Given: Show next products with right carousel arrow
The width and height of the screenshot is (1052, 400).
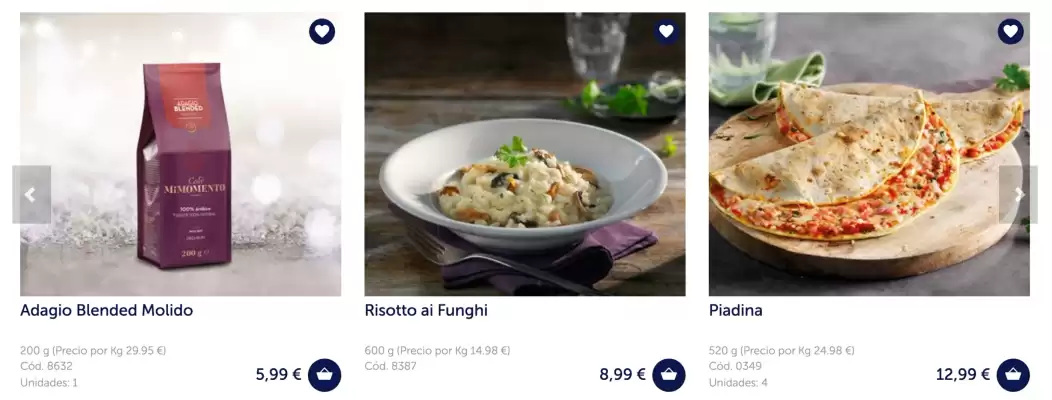Looking at the screenshot, I should [1018, 195].
